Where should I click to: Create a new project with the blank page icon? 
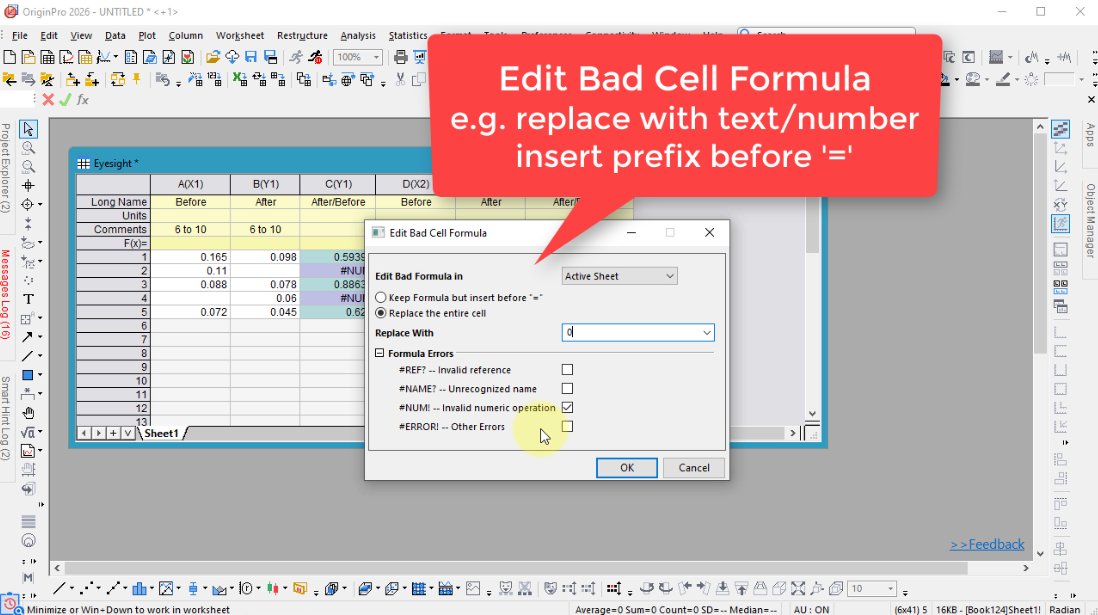point(10,57)
